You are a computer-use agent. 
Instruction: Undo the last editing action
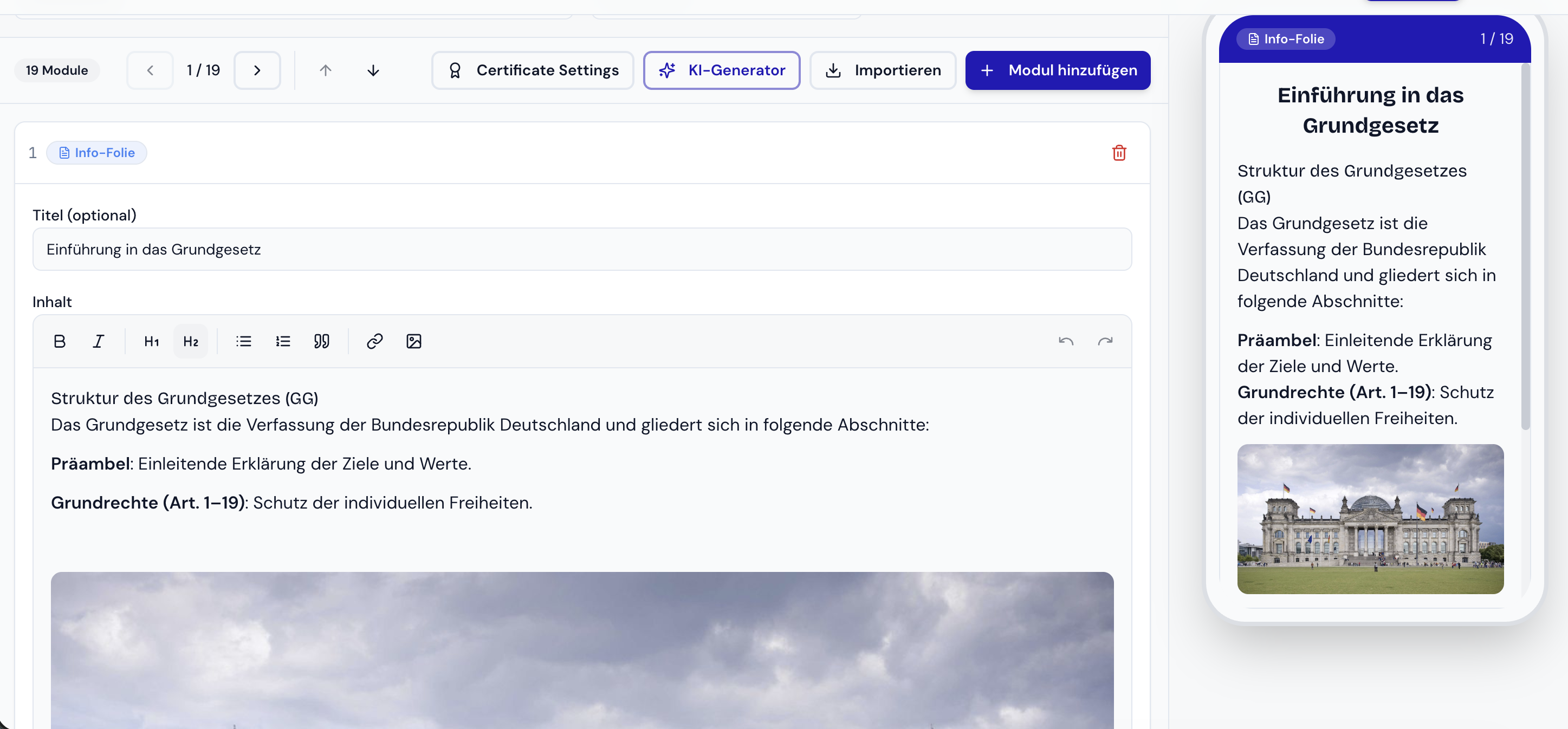pyautogui.click(x=1066, y=341)
